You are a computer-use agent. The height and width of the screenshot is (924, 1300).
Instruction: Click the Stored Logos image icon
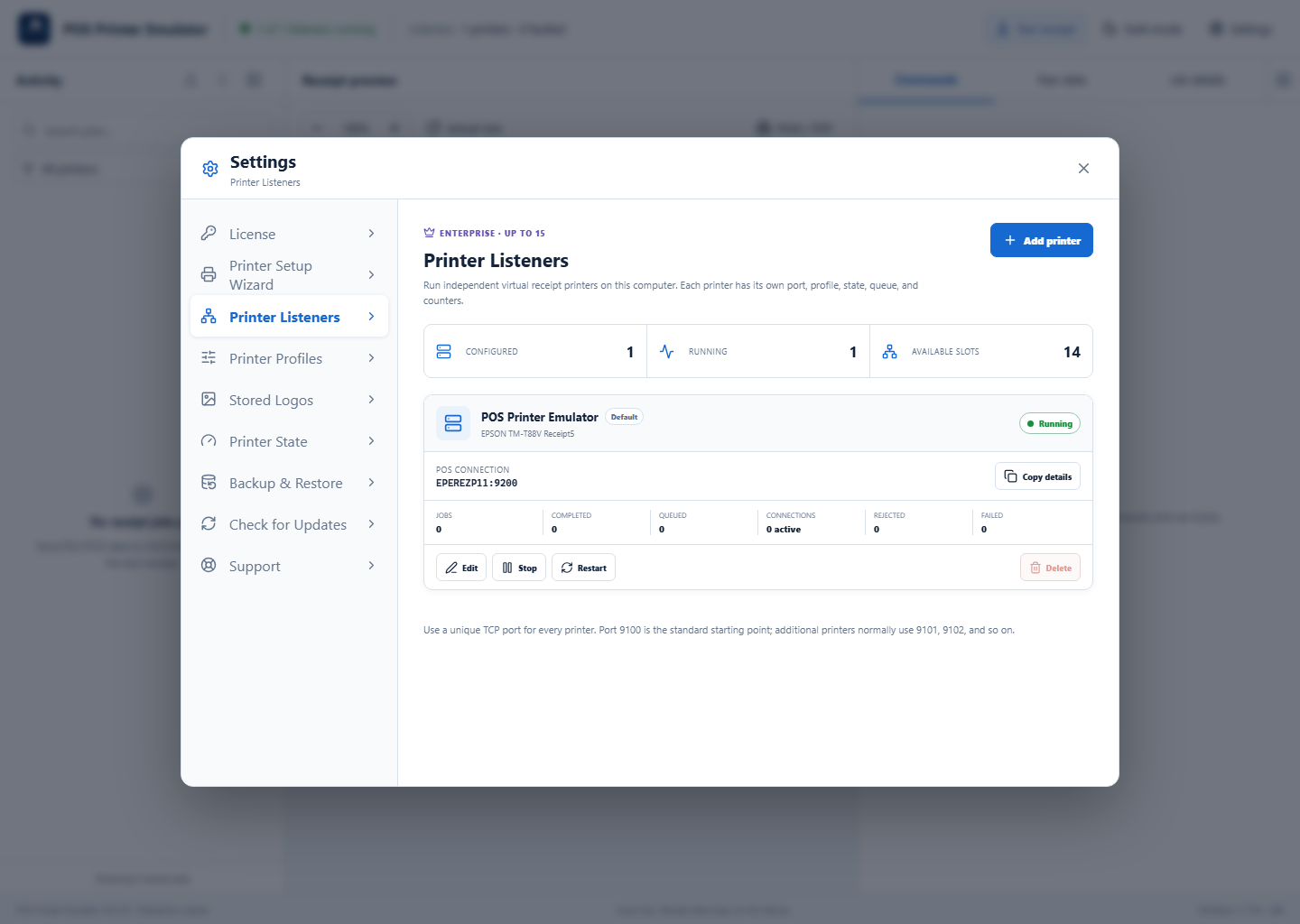coord(209,399)
